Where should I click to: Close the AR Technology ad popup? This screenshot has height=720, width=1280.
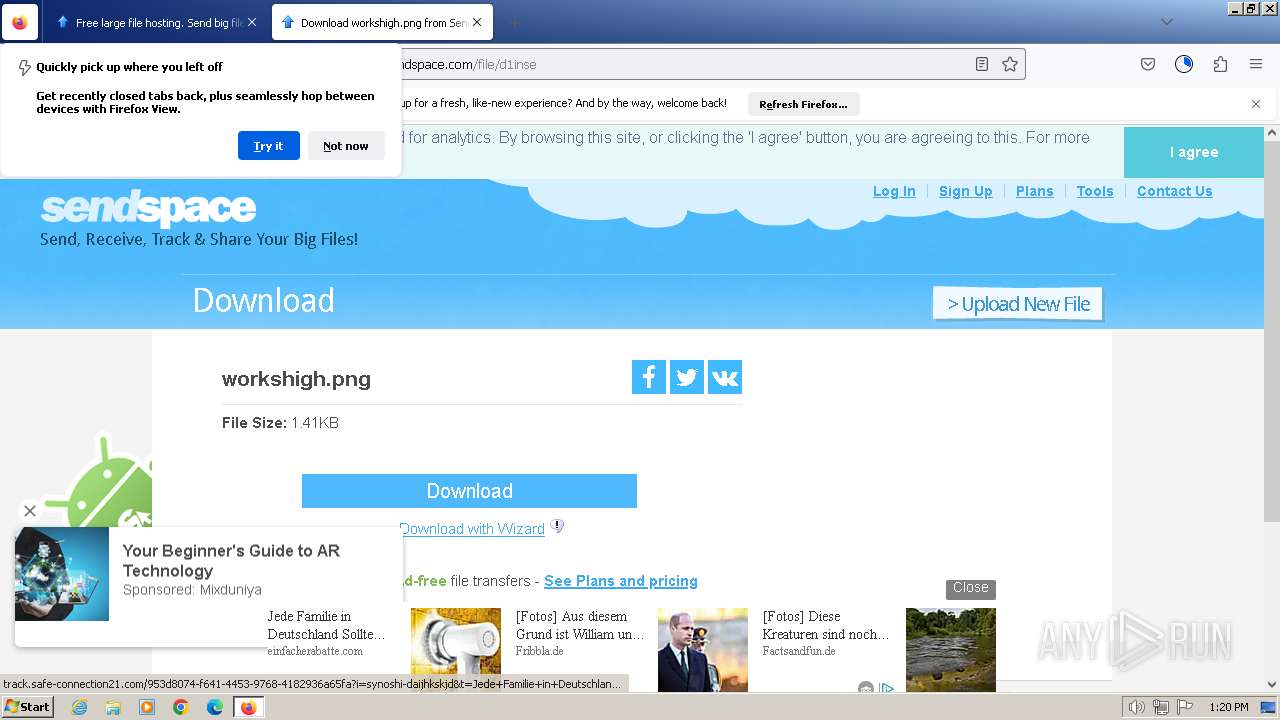coord(30,511)
